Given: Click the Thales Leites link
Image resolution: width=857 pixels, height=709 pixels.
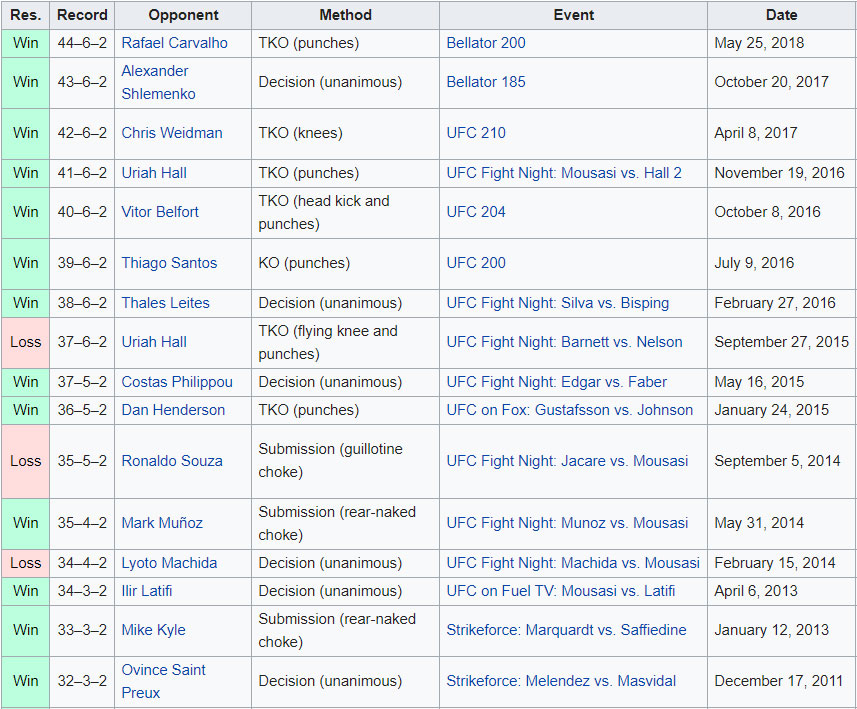Looking at the screenshot, I should pyautogui.click(x=165, y=303).
